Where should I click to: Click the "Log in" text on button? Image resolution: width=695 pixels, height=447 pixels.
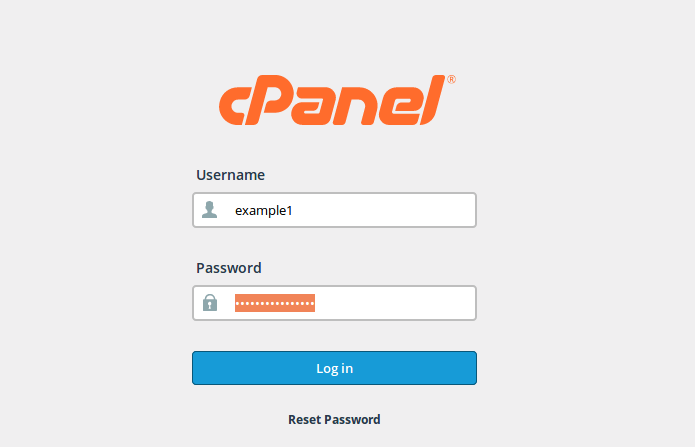335,369
